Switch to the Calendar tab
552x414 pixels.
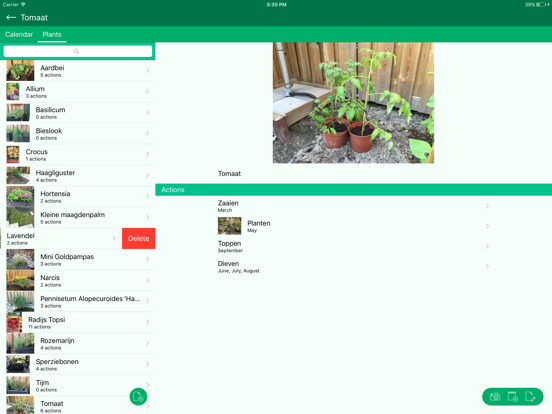coord(19,34)
